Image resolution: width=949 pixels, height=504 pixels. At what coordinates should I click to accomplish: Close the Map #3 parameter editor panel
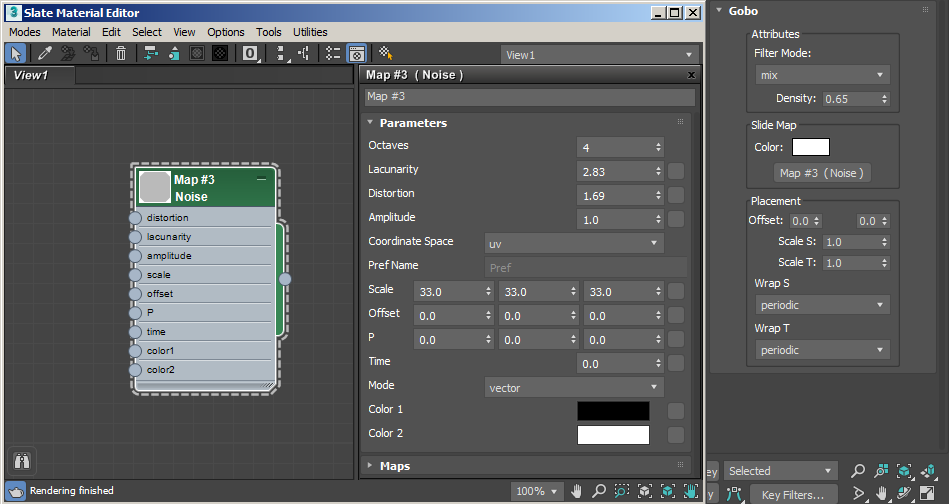pyautogui.click(x=691, y=75)
